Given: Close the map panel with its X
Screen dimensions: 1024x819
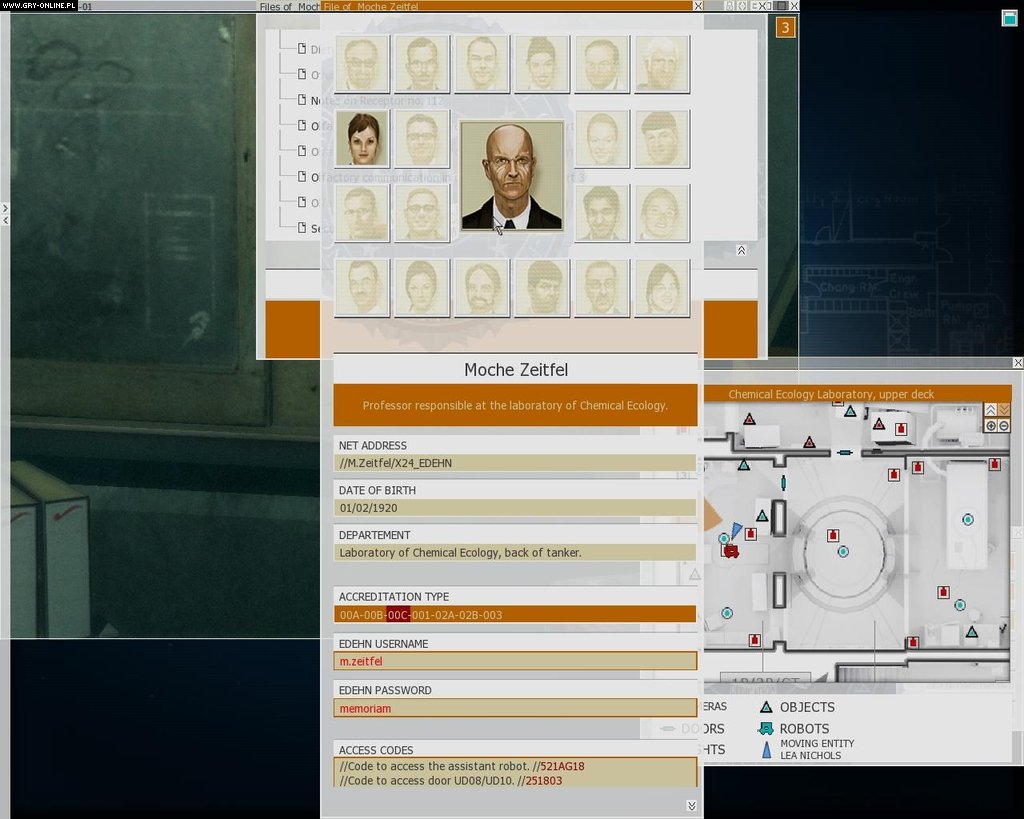Looking at the screenshot, I should [x=1017, y=362].
